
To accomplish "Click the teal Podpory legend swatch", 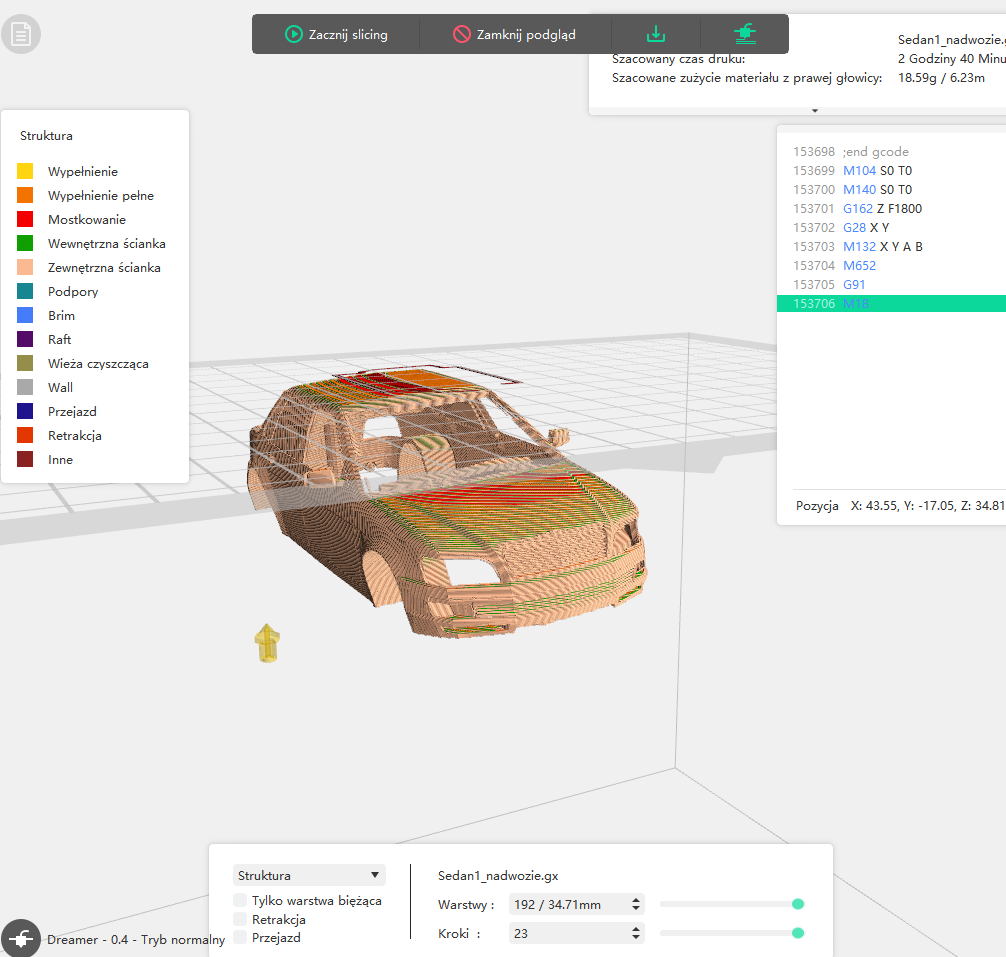I will tap(26, 292).
